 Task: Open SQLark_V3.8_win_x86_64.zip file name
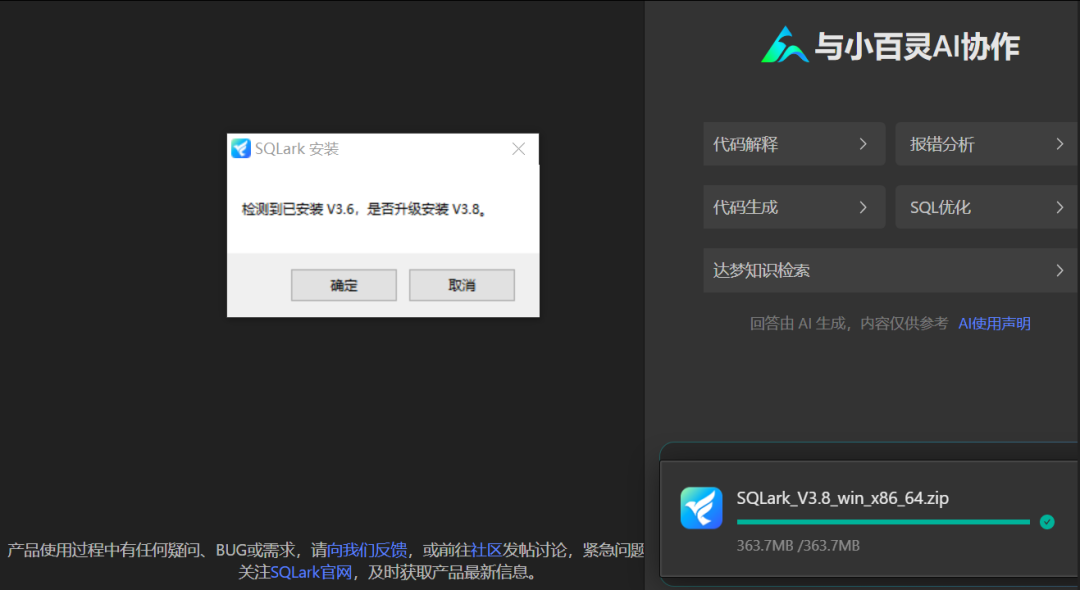[842, 498]
